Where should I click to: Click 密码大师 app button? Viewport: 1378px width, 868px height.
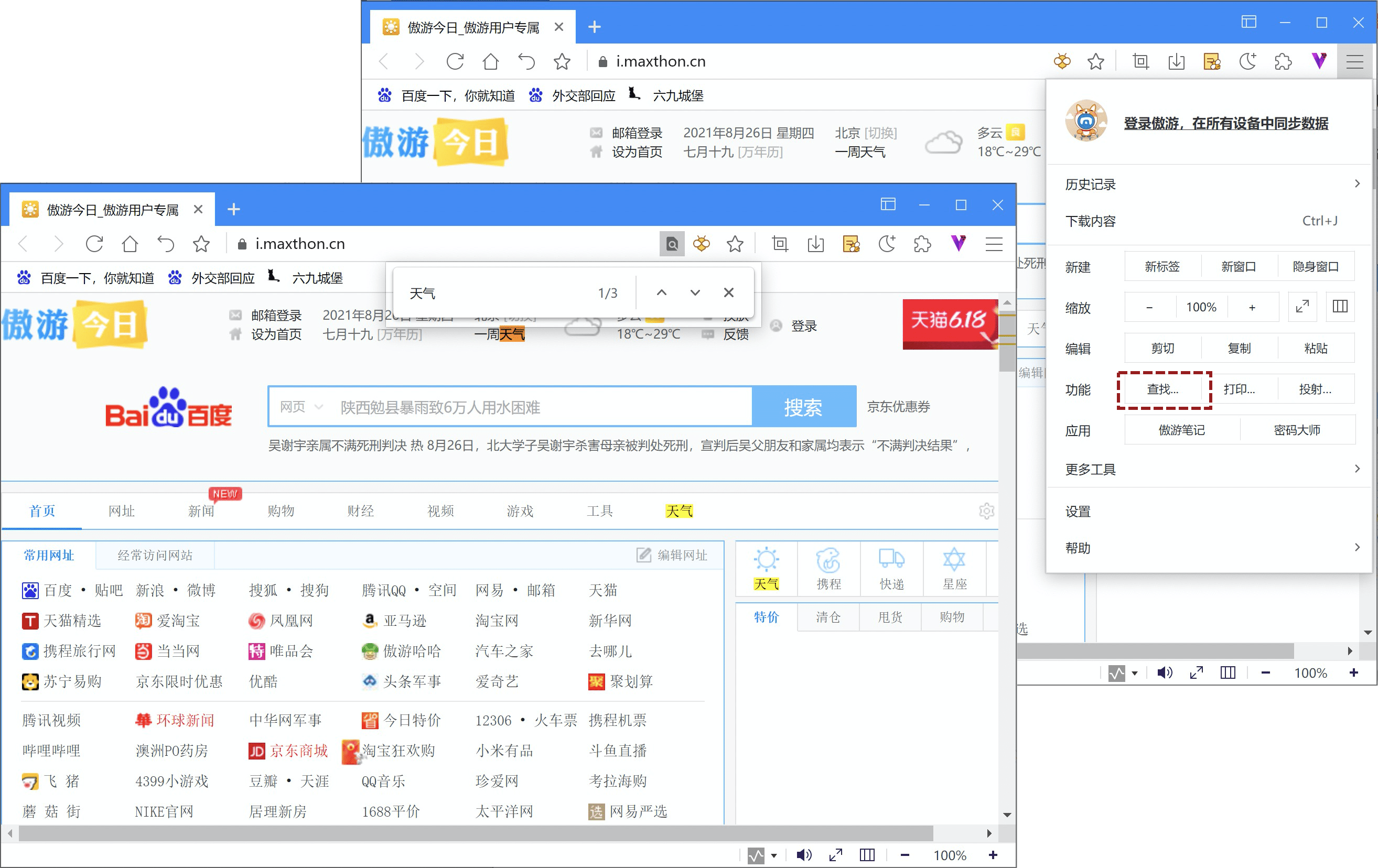click(1297, 430)
